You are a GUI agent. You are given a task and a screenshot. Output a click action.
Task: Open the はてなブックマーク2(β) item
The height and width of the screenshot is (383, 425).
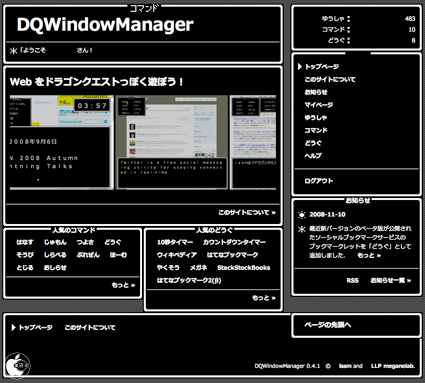click(x=189, y=280)
